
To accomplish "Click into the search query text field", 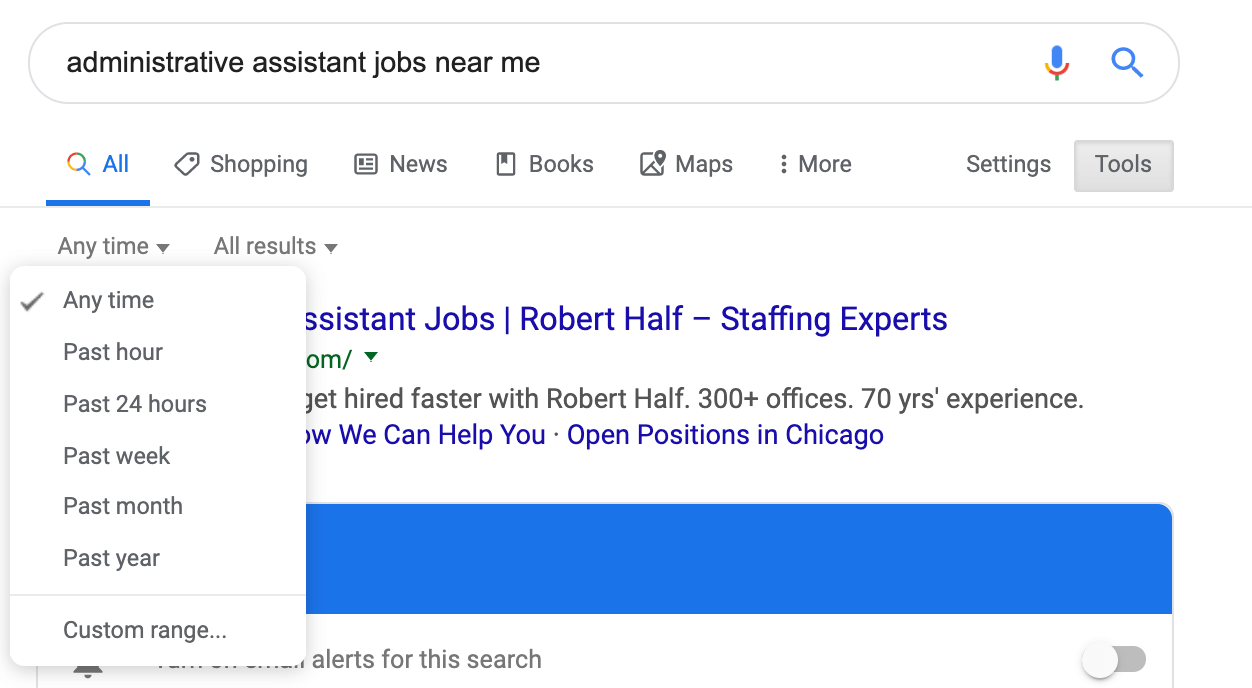I will click(540, 63).
